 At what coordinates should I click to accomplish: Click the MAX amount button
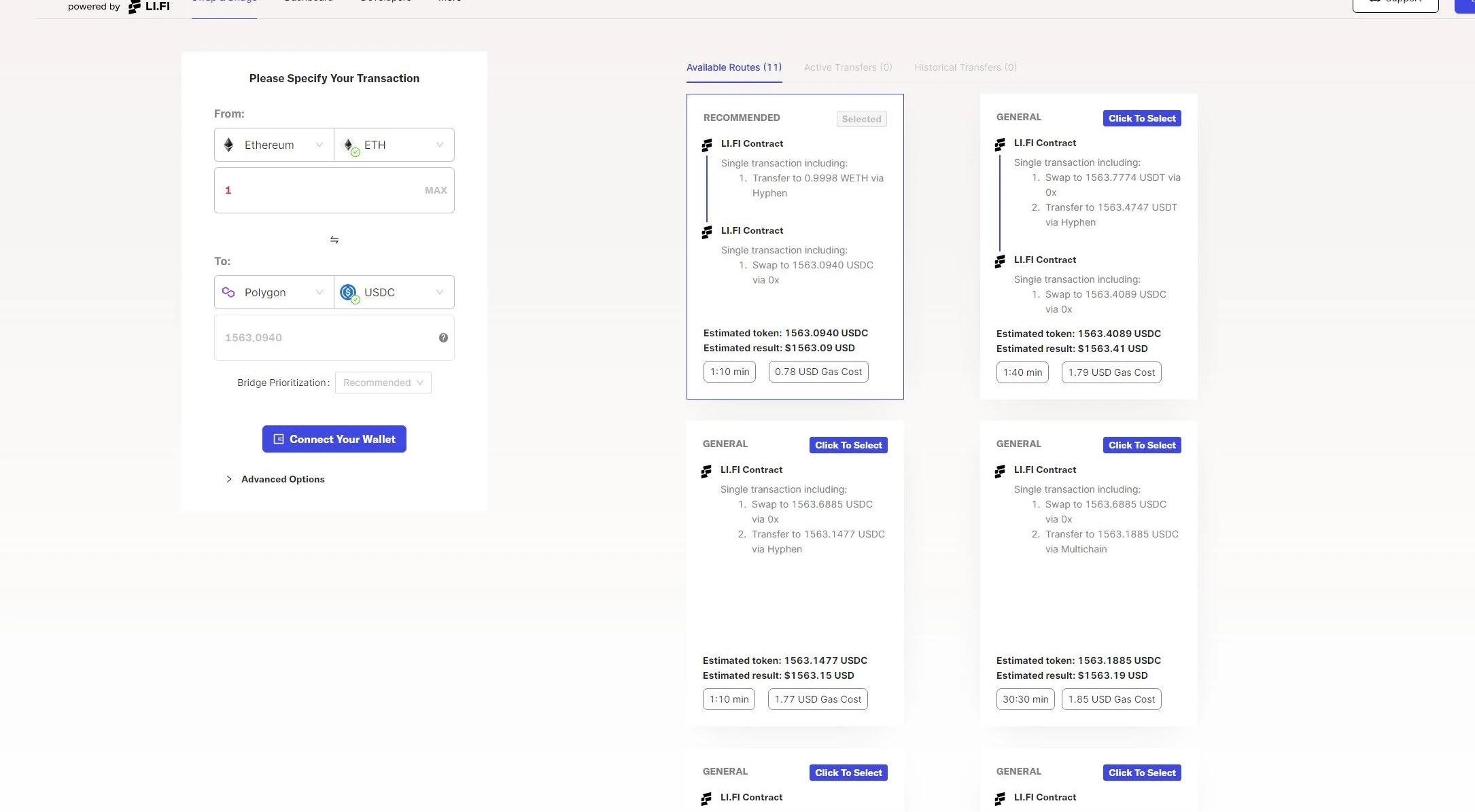tap(436, 190)
